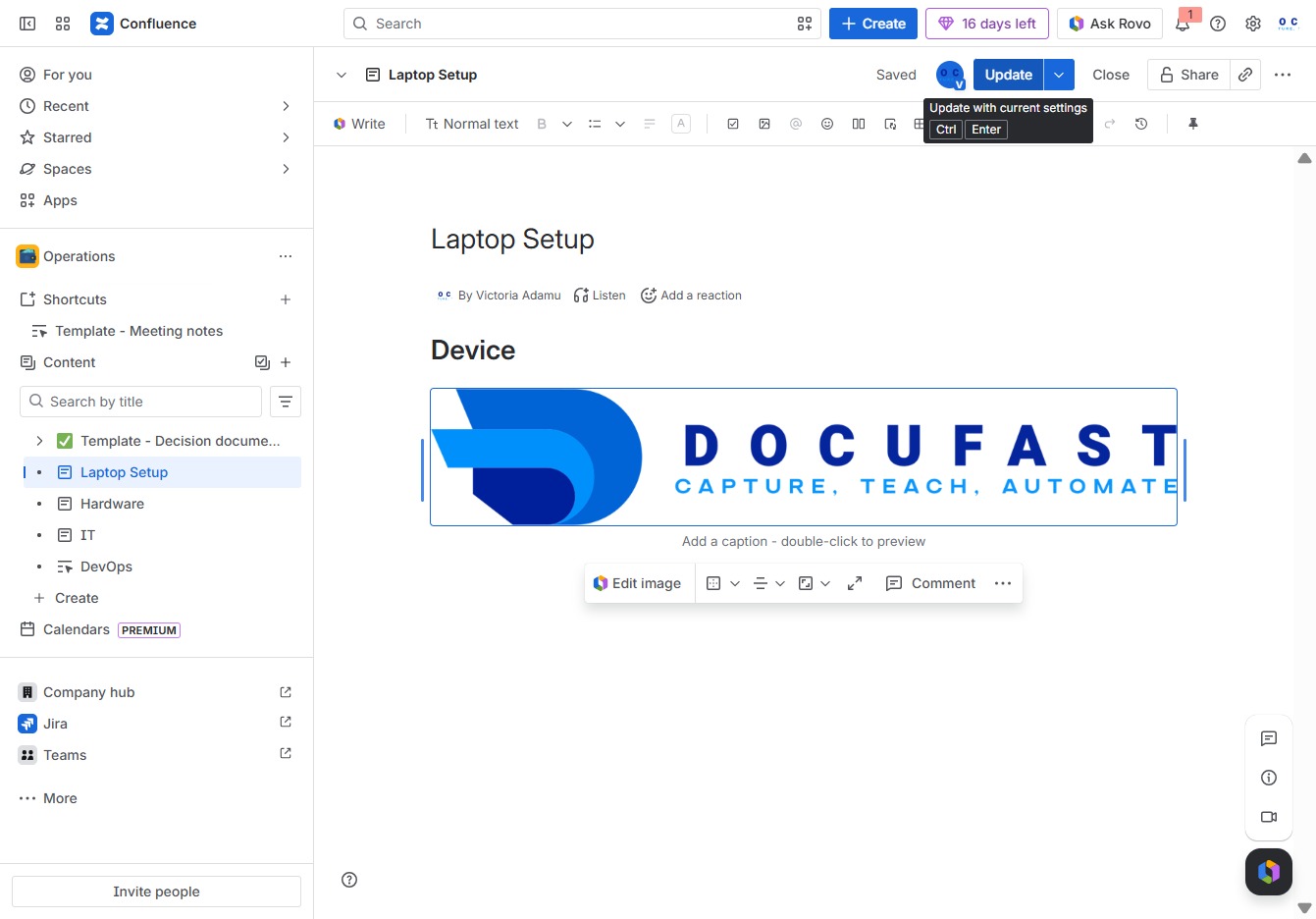Image resolution: width=1316 pixels, height=919 pixels.
Task: Insert column layouts from the toolbar
Action: point(859,124)
